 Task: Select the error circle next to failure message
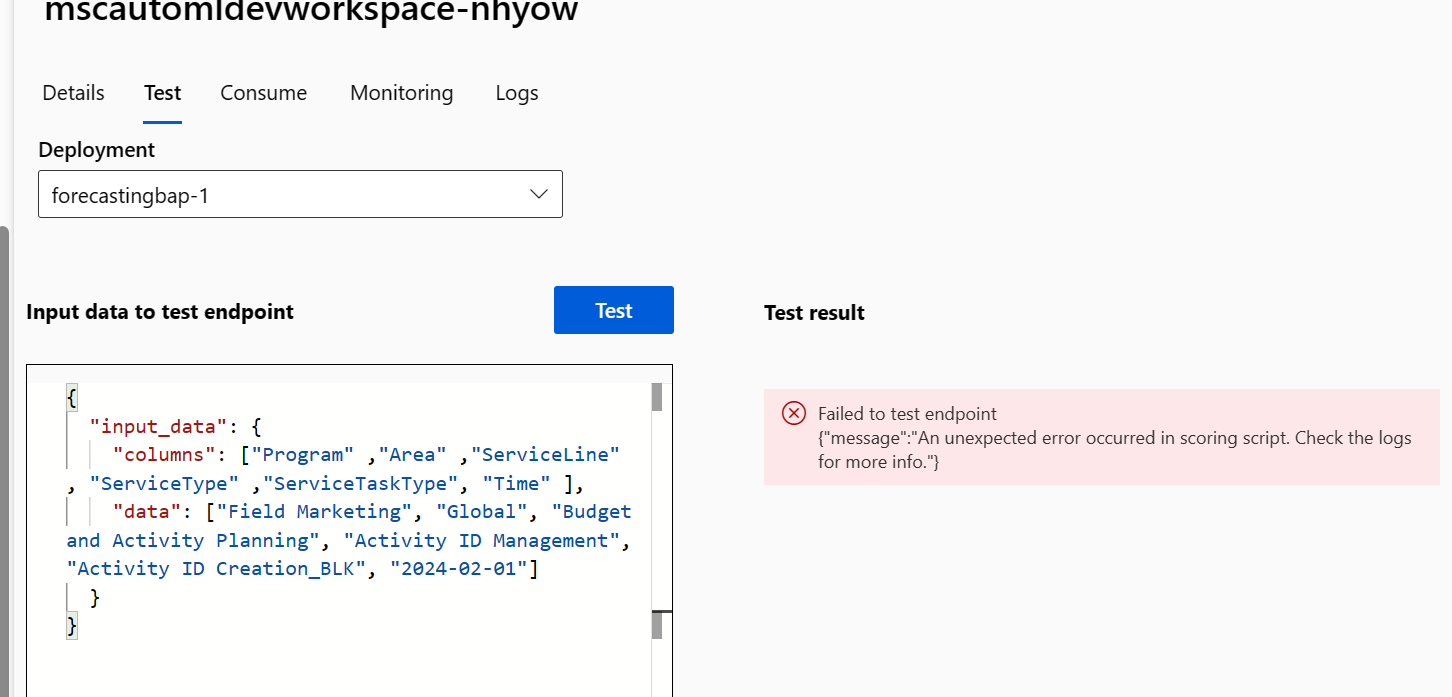pyautogui.click(x=793, y=413)
